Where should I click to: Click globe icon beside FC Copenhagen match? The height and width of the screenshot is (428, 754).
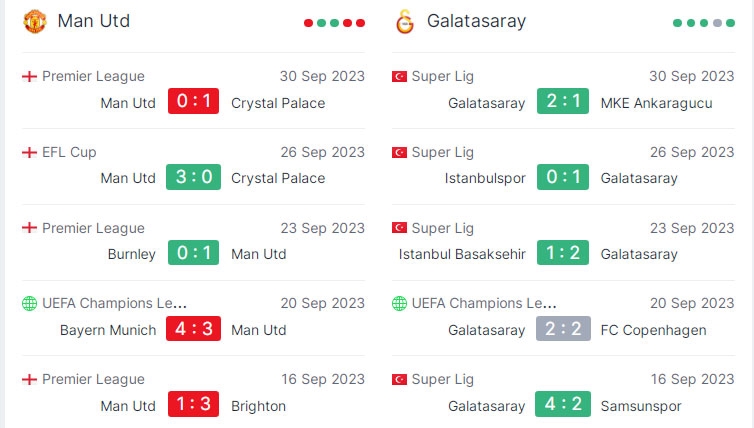pyautogui.click(x=399, y=303)
